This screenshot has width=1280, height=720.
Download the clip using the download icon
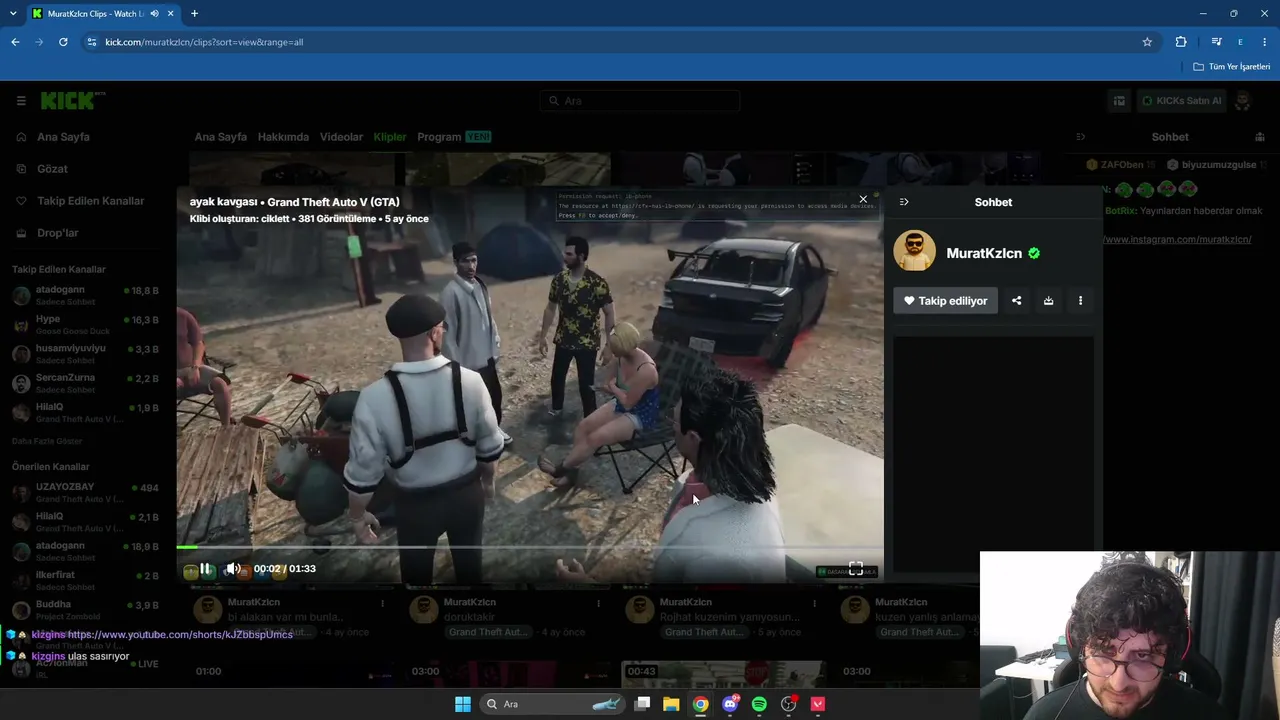[1048, 301]
